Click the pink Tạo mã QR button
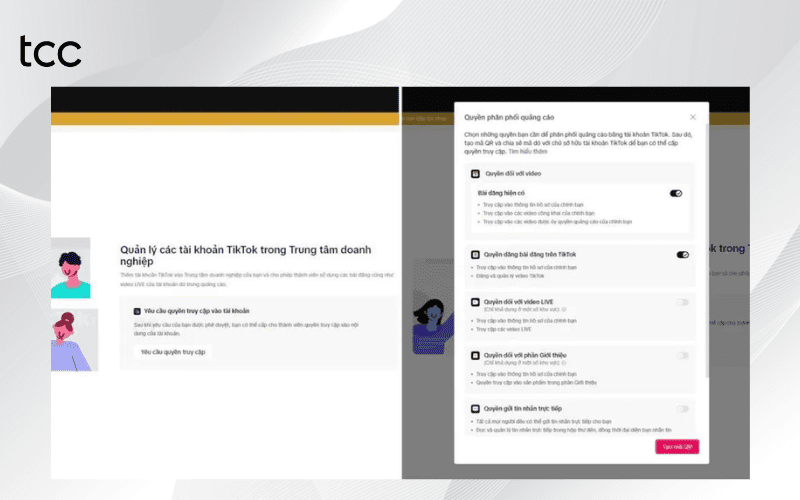This screenshot has width=800, height=500. [x=677, y=446]
